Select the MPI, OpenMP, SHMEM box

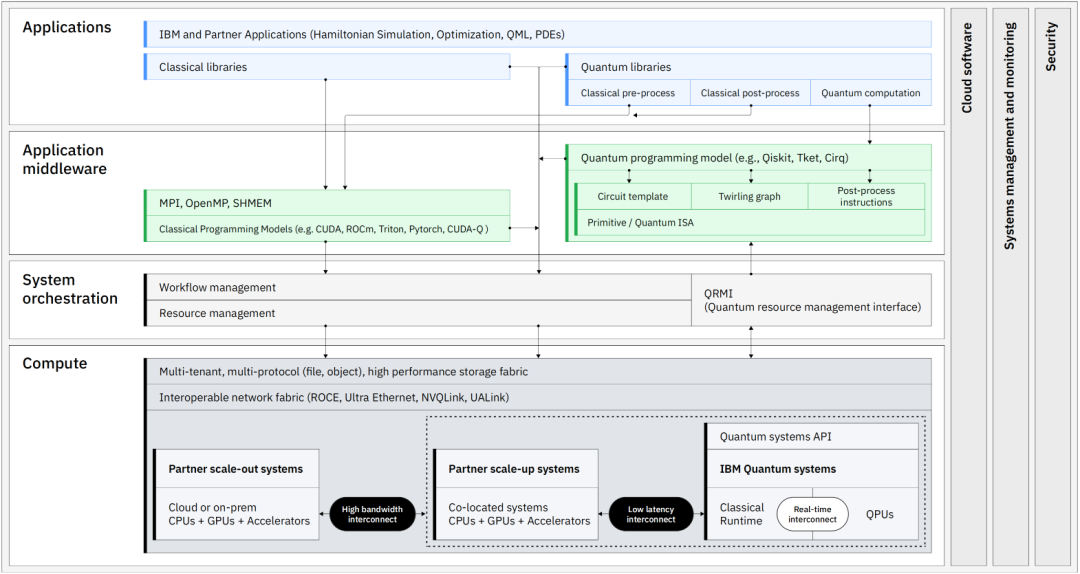[328, 204]
